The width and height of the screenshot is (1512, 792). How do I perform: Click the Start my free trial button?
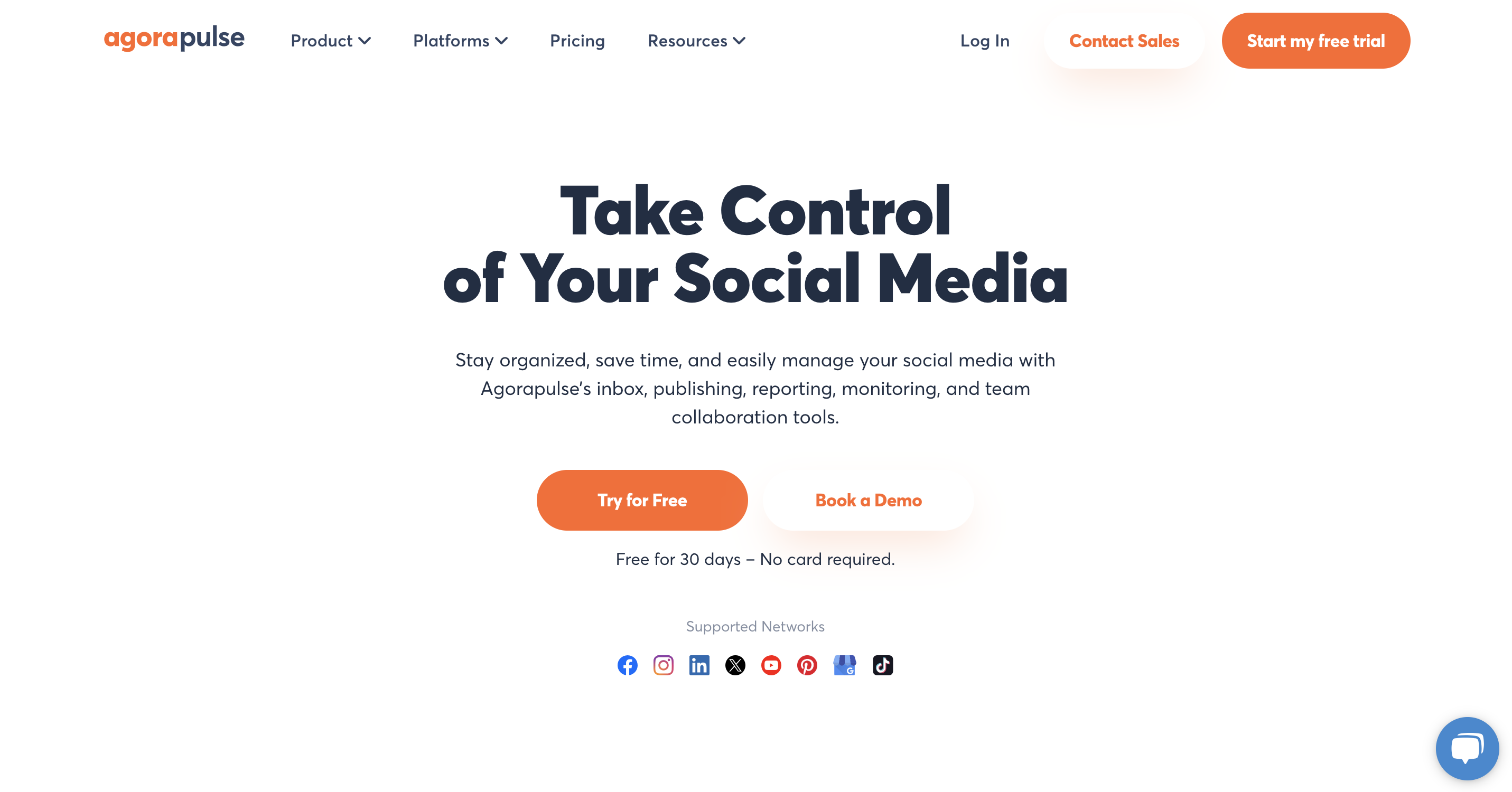coord(1316,41)
